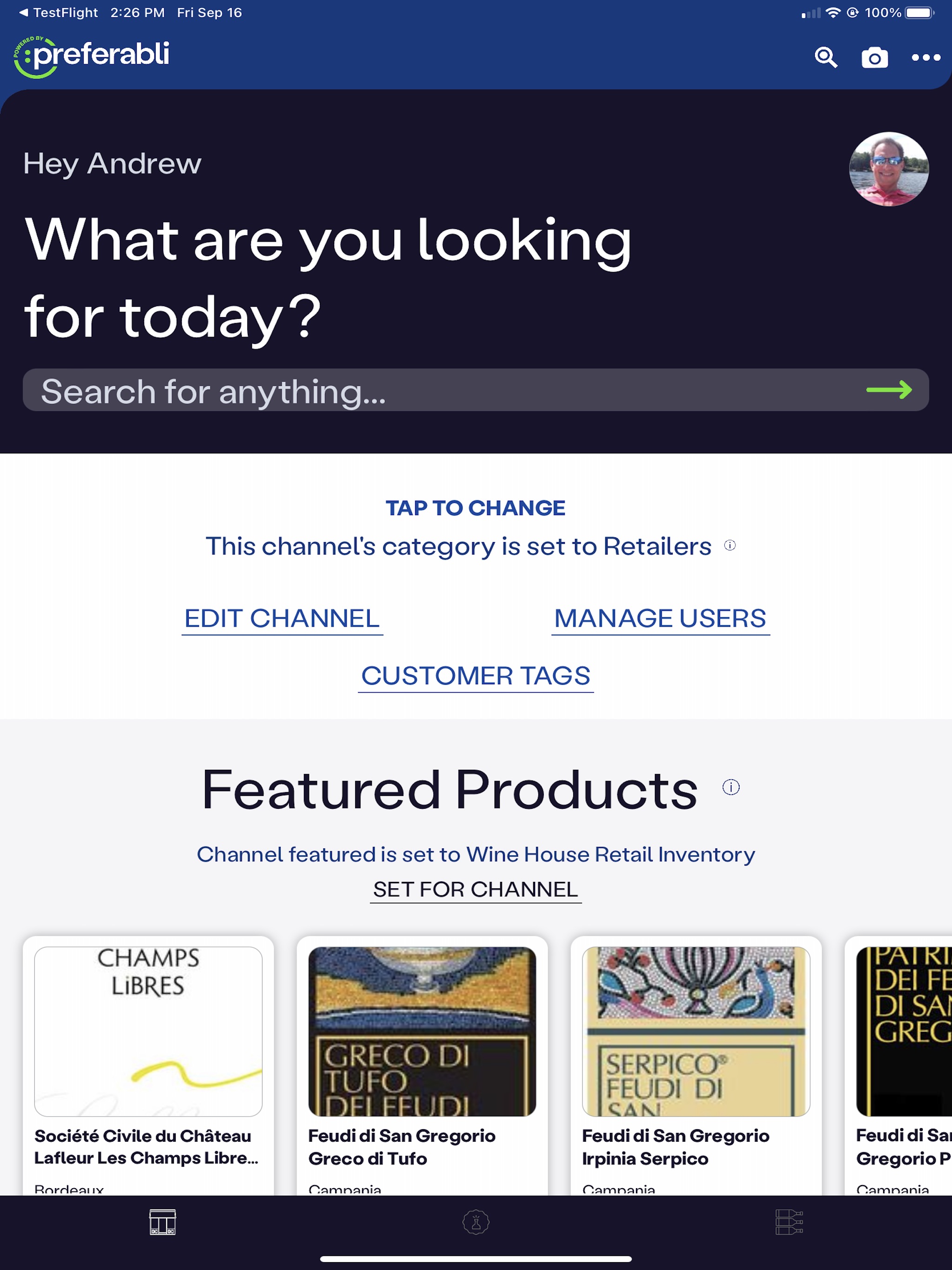This screenshot has height=1270, width=952.
Task: Expand SET FOR CHANNEL featured inventory
Action: 476,889
